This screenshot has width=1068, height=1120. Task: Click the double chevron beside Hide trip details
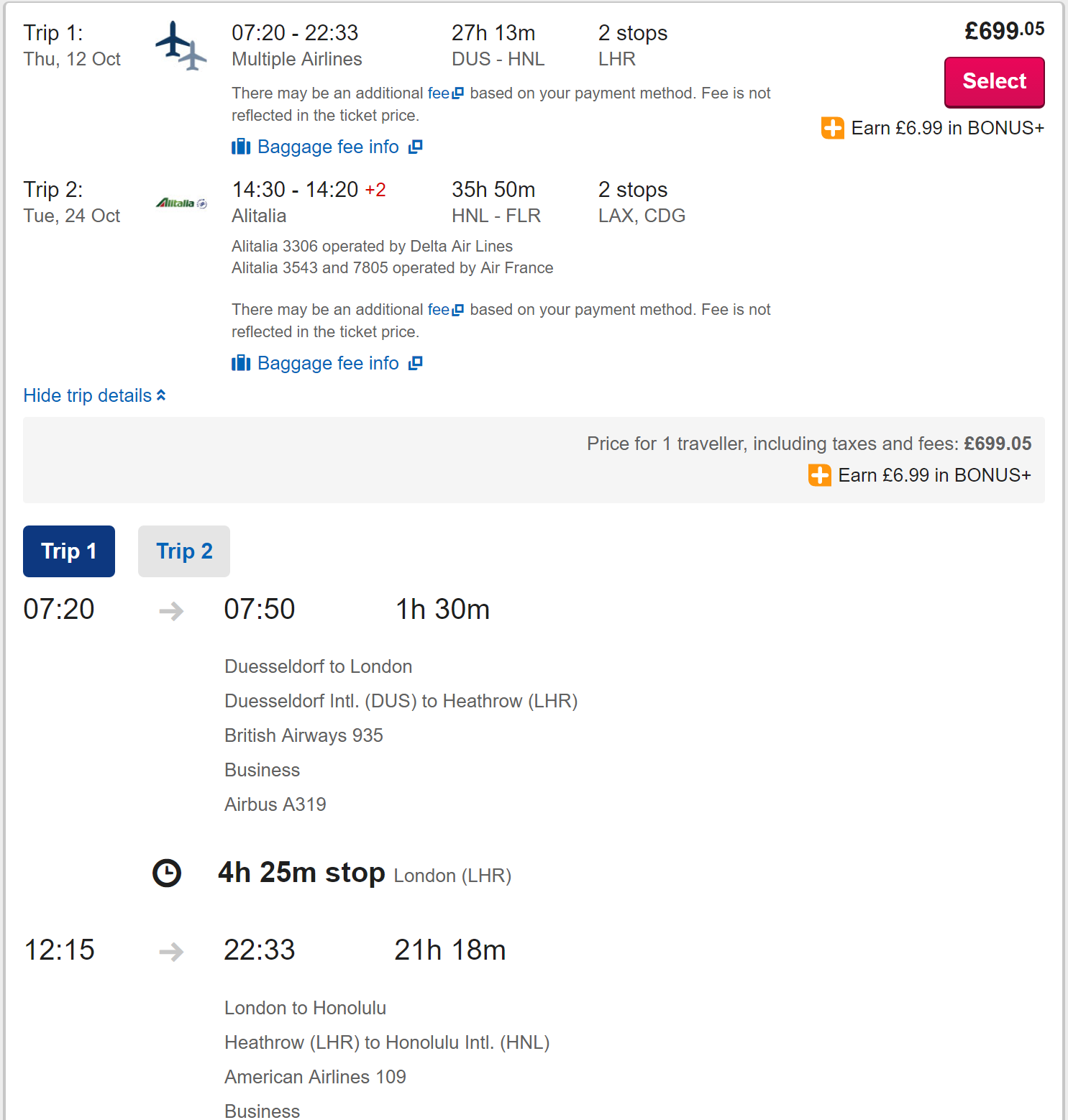click(161, 395)
